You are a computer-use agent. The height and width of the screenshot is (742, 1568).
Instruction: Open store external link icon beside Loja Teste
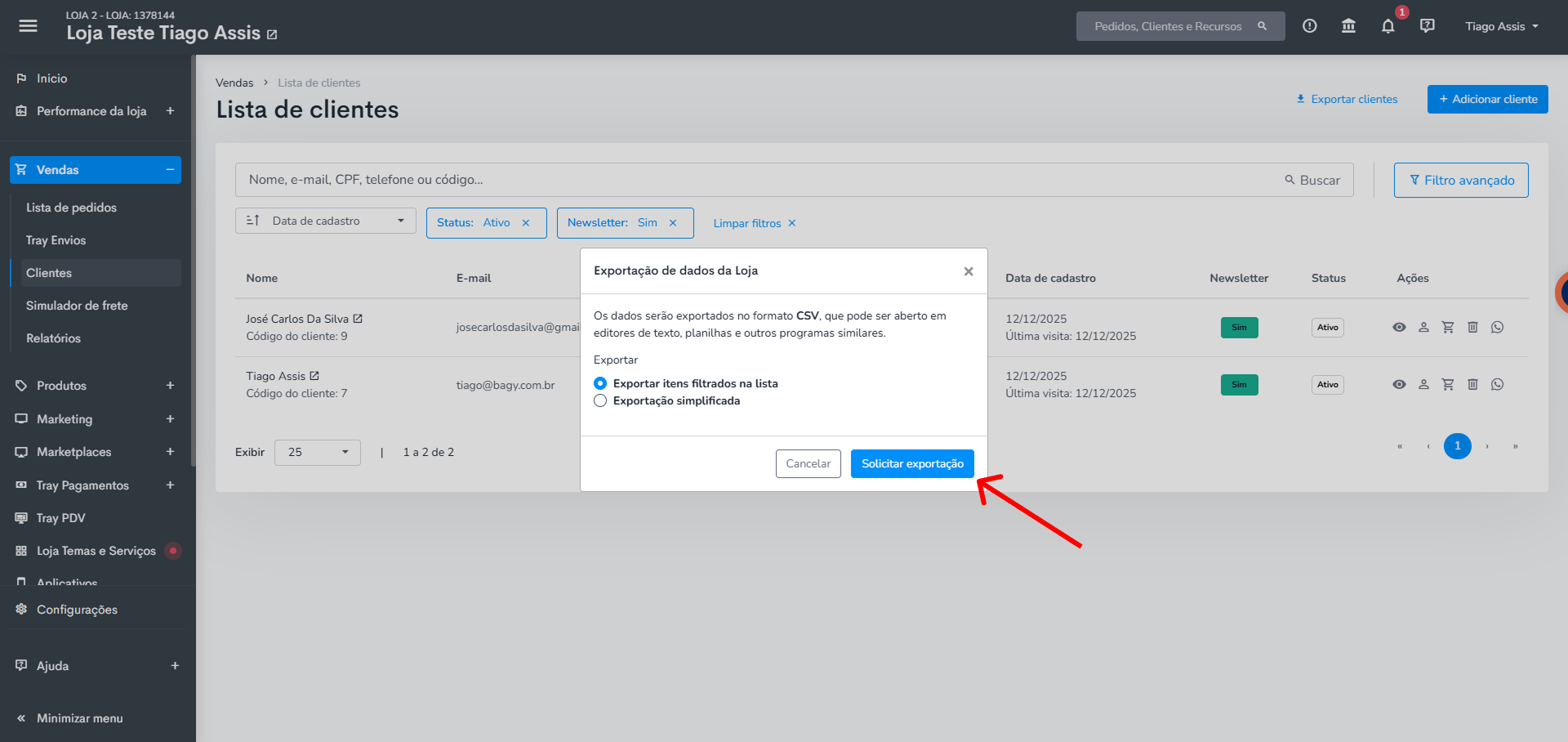(x=272, y=34)
